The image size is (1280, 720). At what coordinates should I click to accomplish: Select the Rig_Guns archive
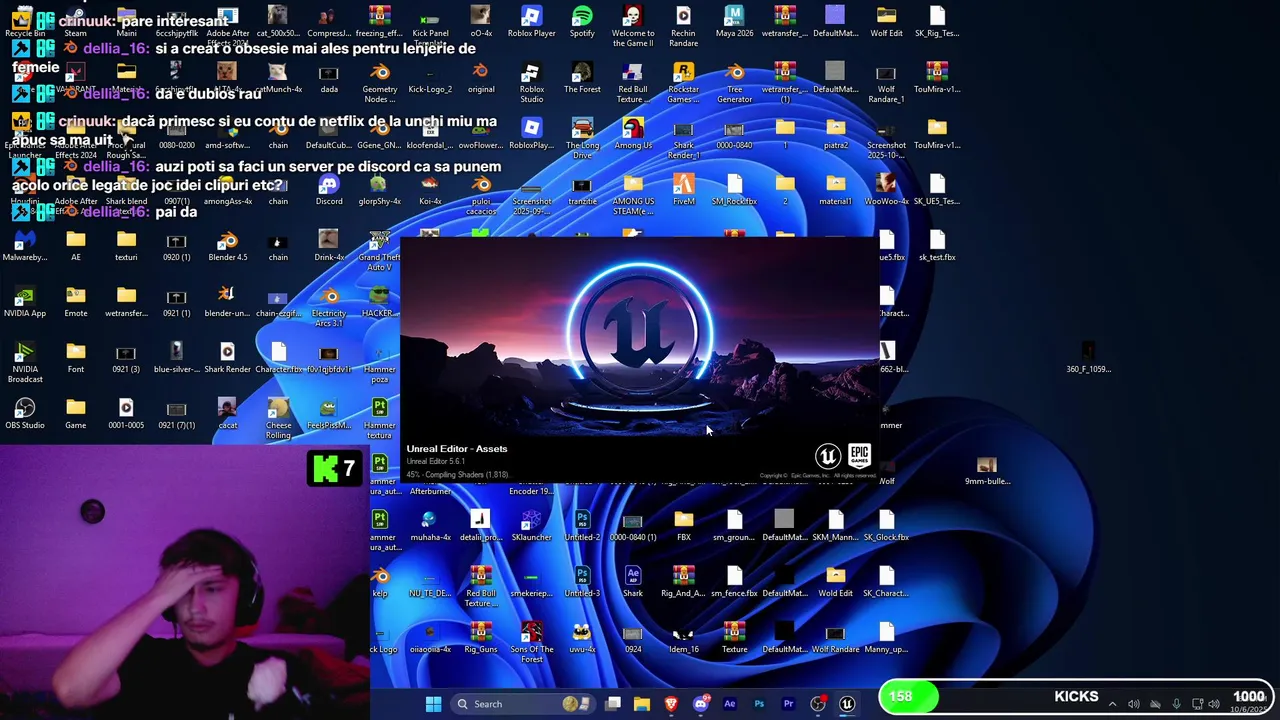(x=481, y=638)
